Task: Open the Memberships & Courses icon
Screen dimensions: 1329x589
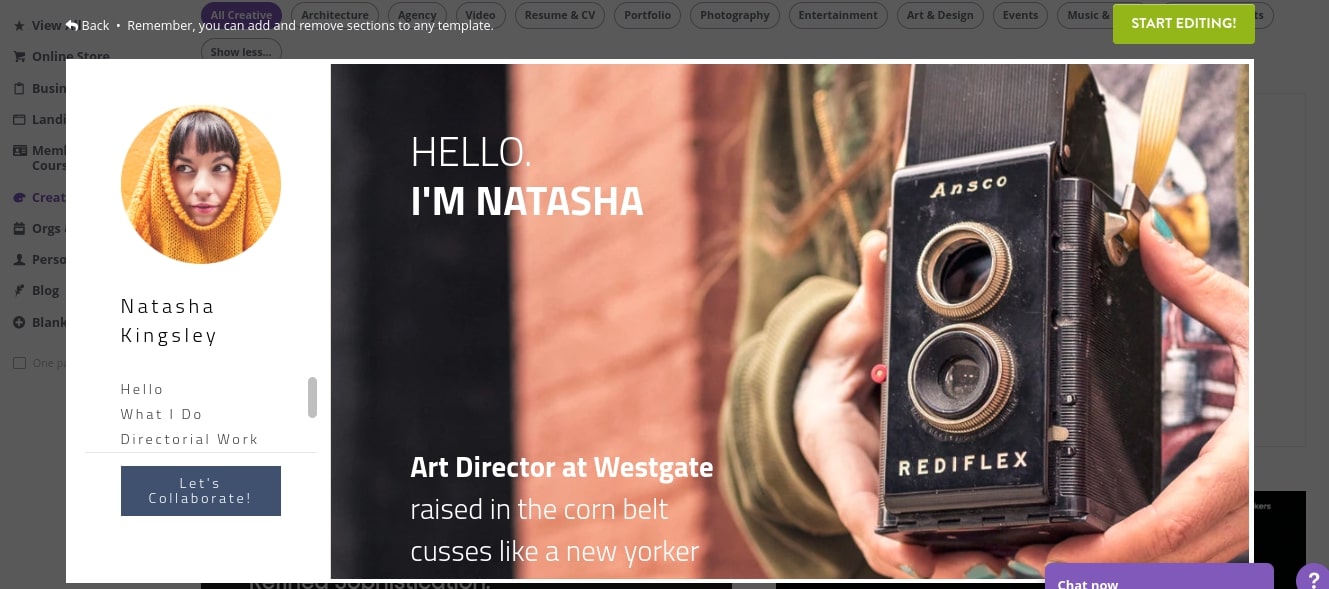Action: pyautogui.click(x=19, y=150)
